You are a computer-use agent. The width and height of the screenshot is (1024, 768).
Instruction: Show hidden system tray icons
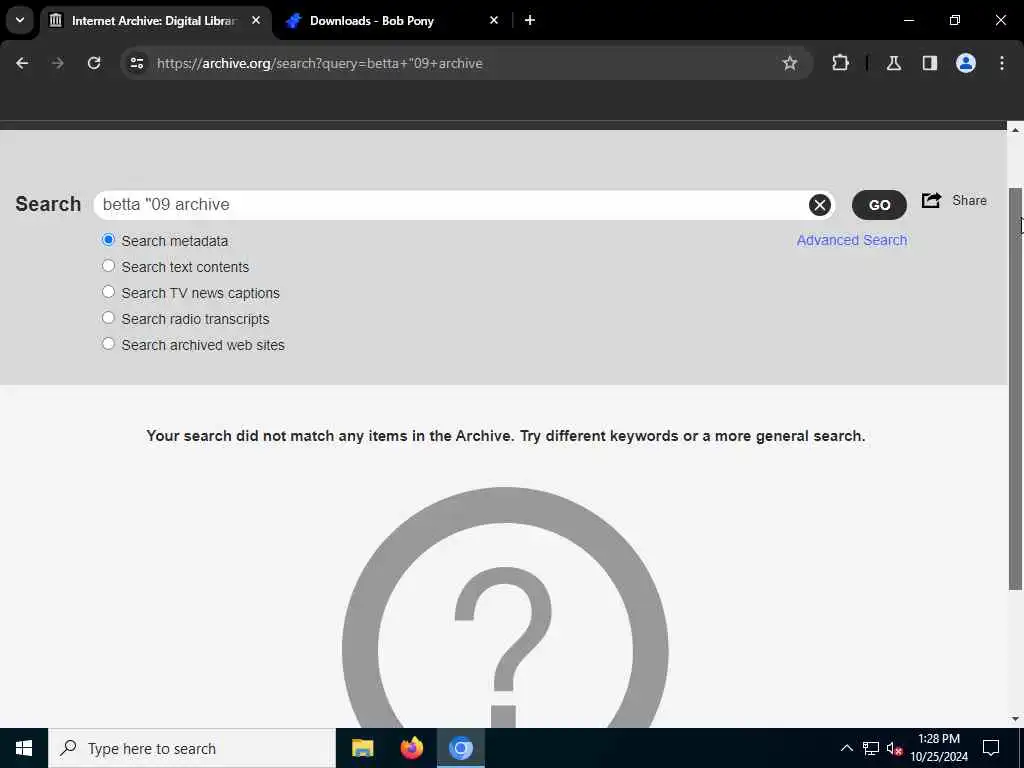[x=846, y=748]
